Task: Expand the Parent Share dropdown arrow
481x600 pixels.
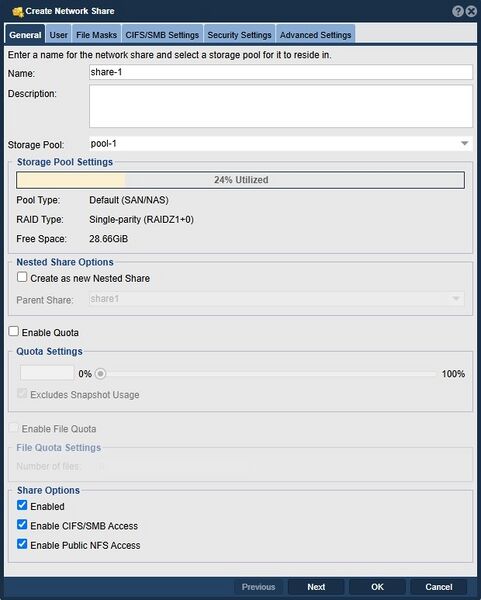Action: [x=456, y=299]
